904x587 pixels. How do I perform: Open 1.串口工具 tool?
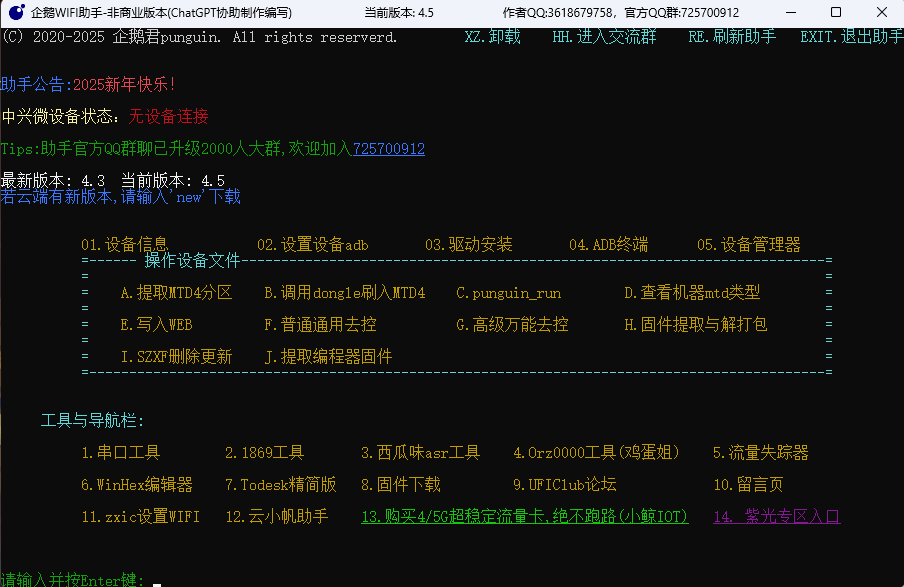[123, 452]
